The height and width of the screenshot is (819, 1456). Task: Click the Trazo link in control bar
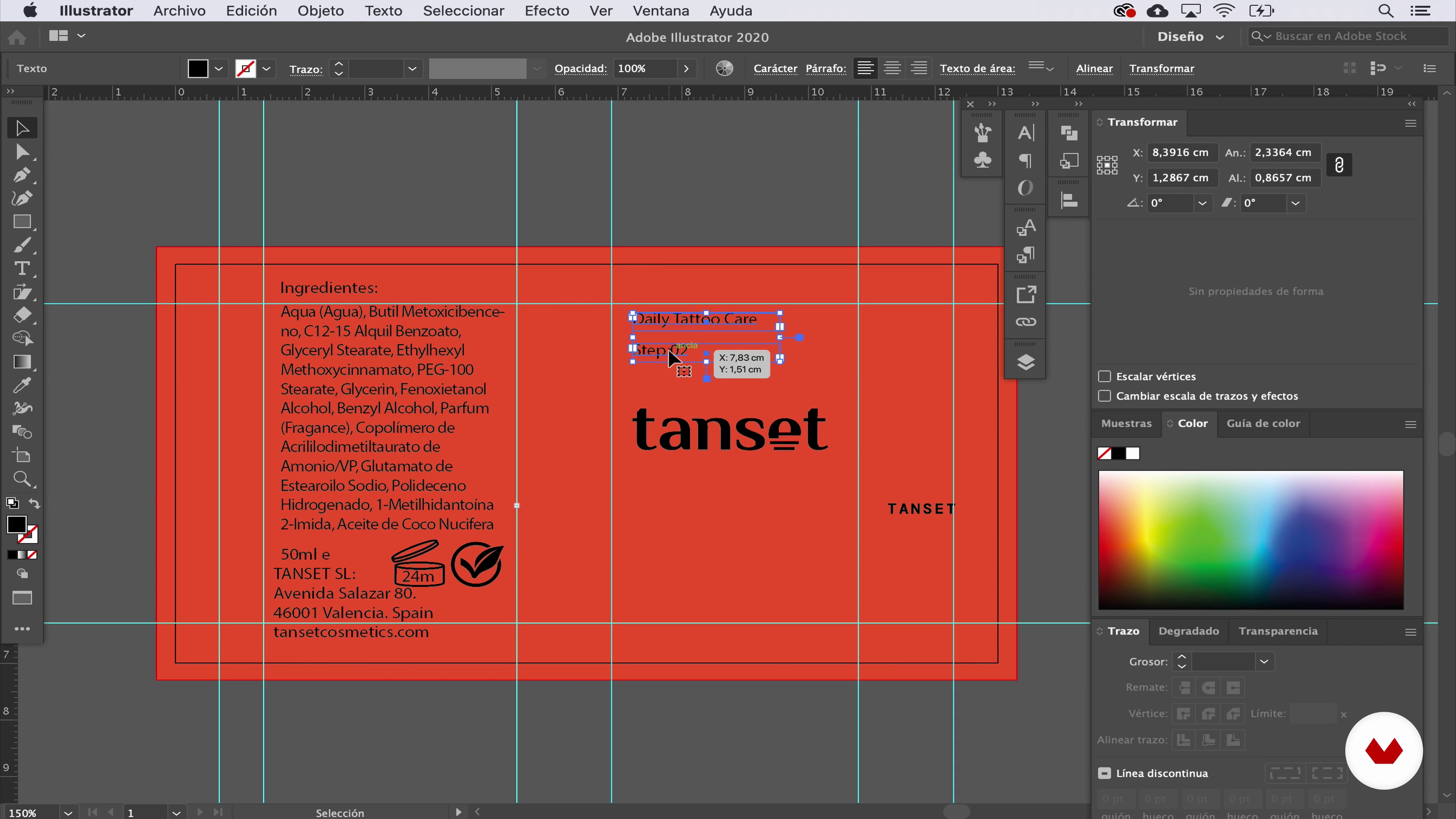coord(305,69)
